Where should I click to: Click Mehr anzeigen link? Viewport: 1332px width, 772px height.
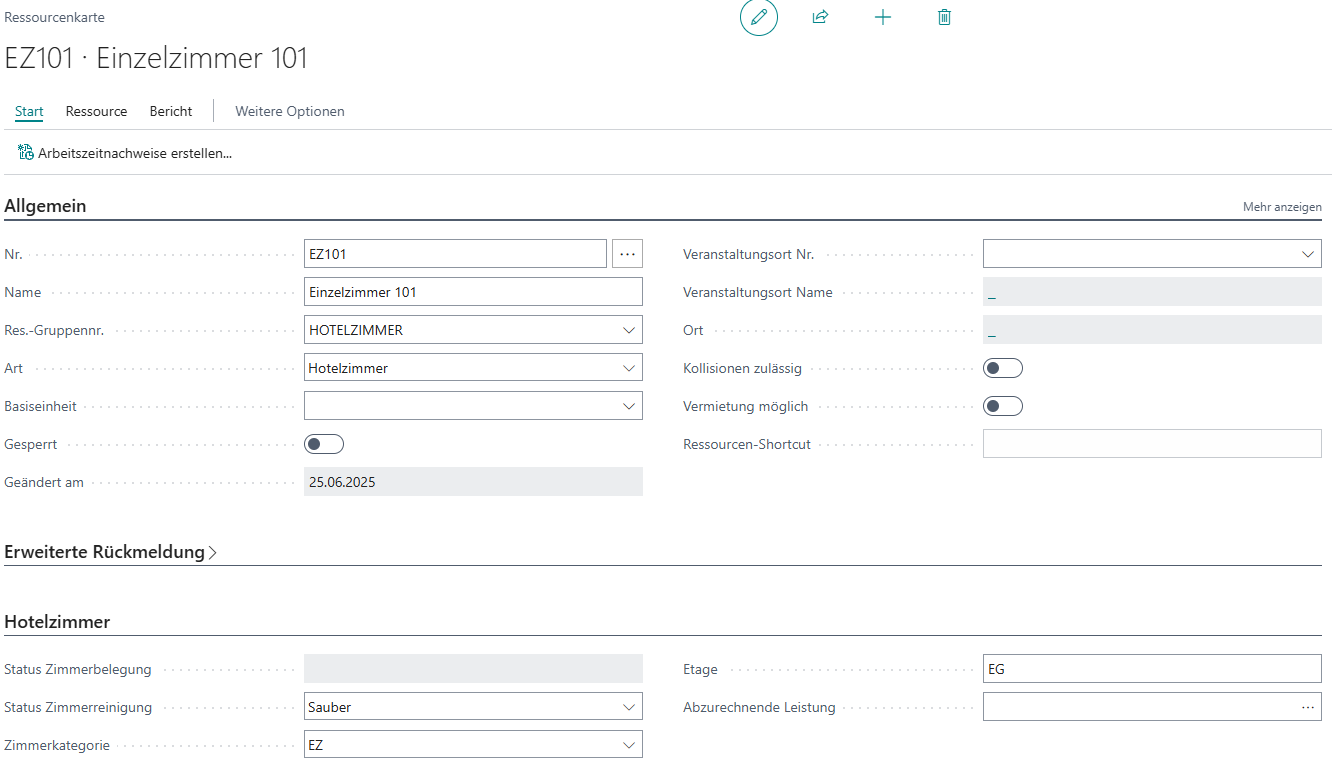(1281, 207)
